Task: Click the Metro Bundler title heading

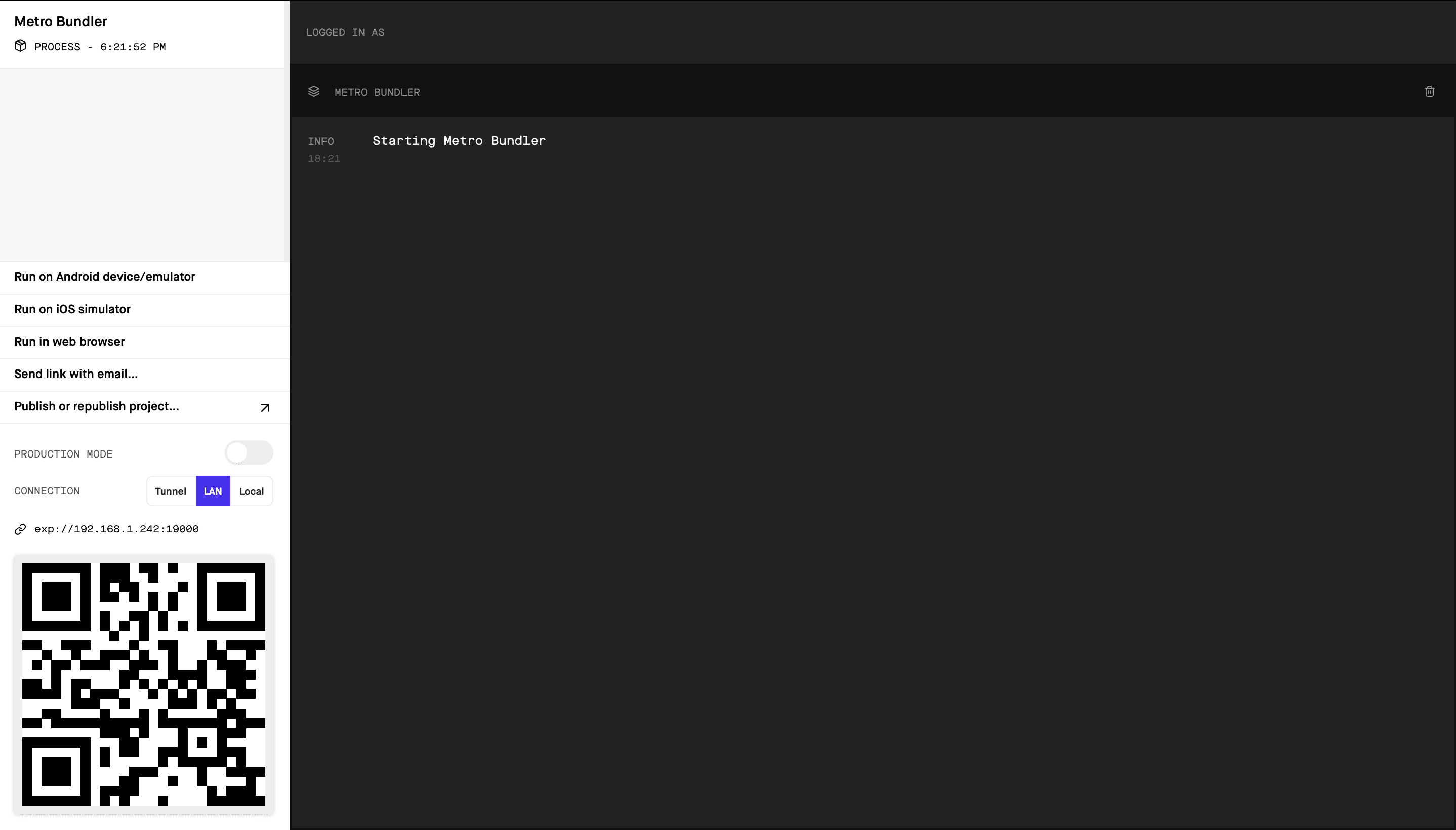Action: 59,21
